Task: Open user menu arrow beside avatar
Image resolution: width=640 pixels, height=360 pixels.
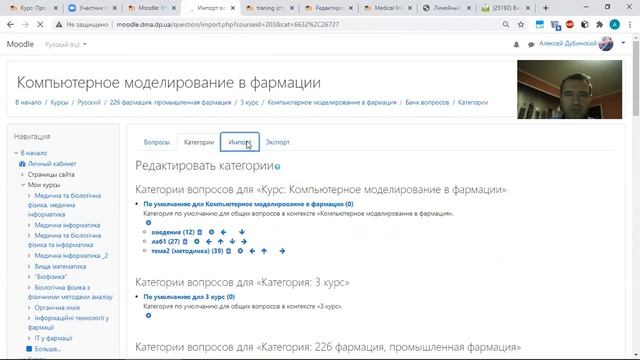Action: [623, 43]
